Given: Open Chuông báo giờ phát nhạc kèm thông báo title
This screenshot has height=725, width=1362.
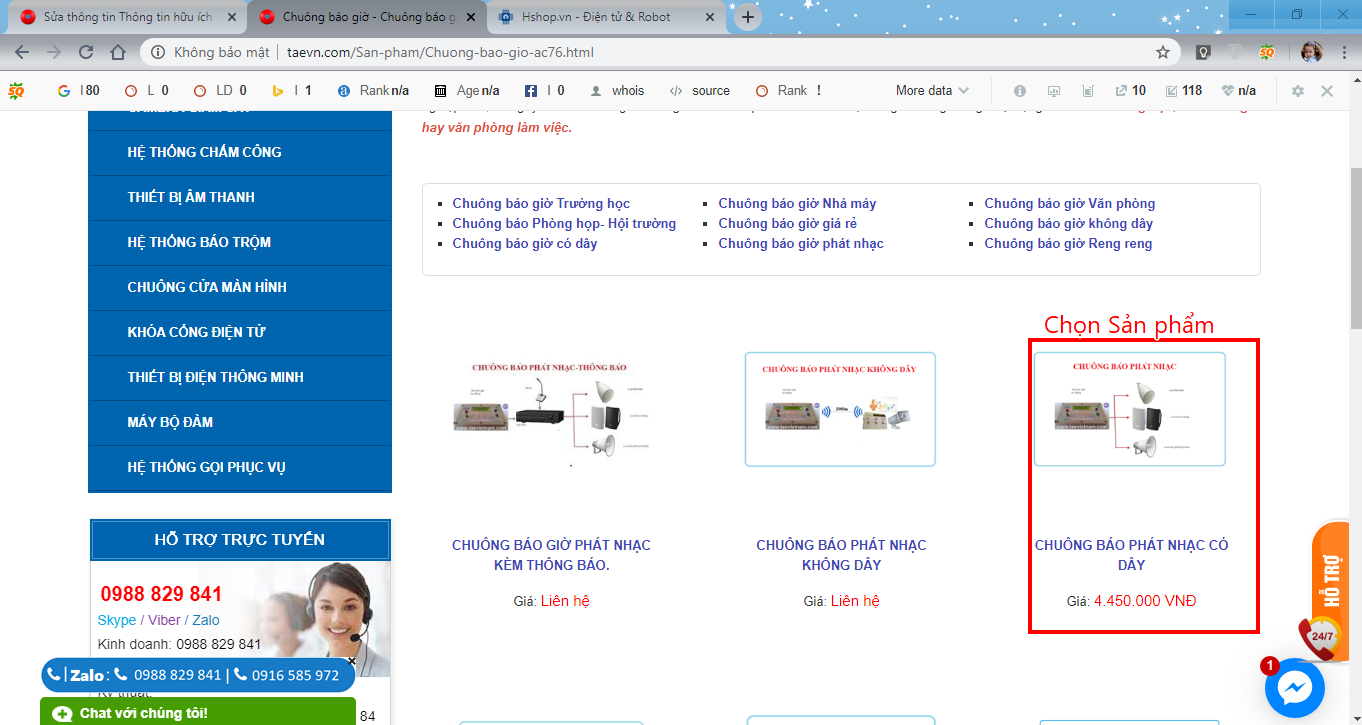Looking at the screenshot, I should point(552,555).
